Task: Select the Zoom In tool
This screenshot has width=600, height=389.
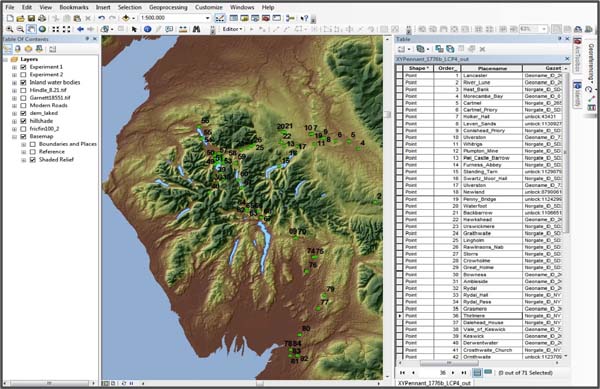Action: pyautogui.click(x=9, y=29)
